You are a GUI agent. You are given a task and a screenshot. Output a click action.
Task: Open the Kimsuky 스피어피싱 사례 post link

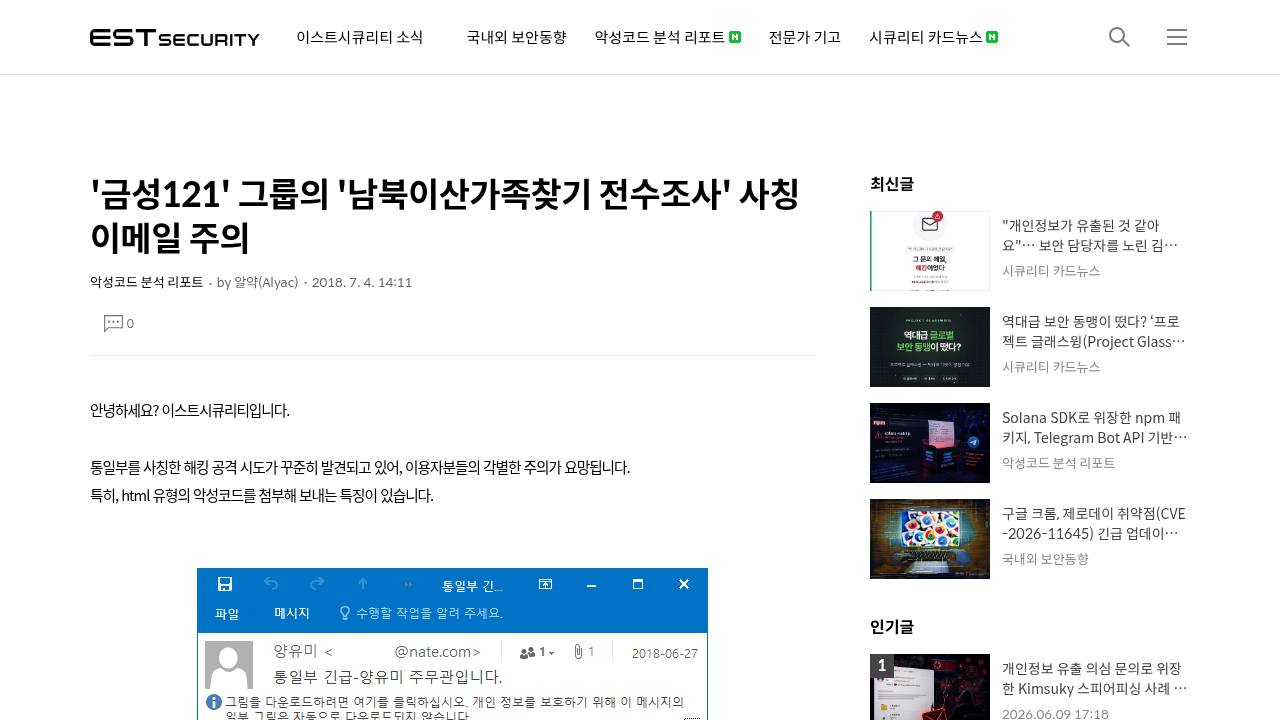tap(1094, 678)
